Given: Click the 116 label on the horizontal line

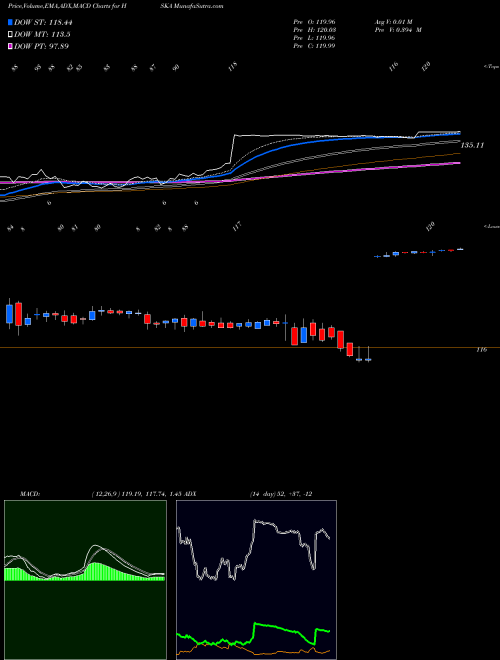Looking at the screenshot, I should click(481, 350).
